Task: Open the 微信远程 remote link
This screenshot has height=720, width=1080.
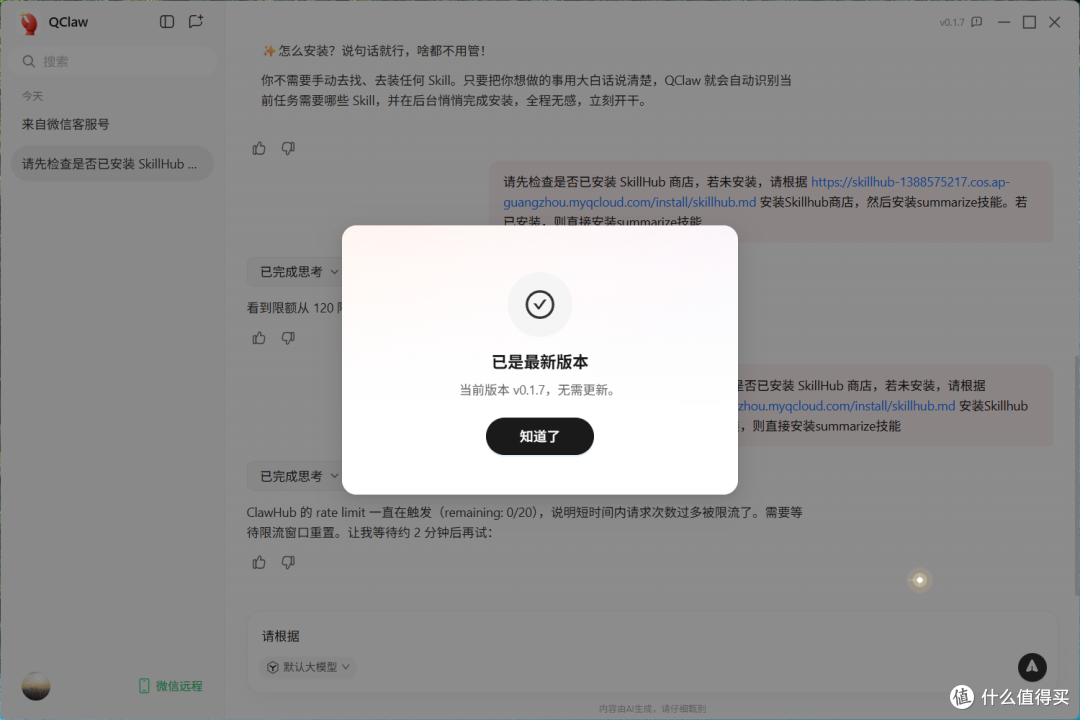Action: coord(171,686)
